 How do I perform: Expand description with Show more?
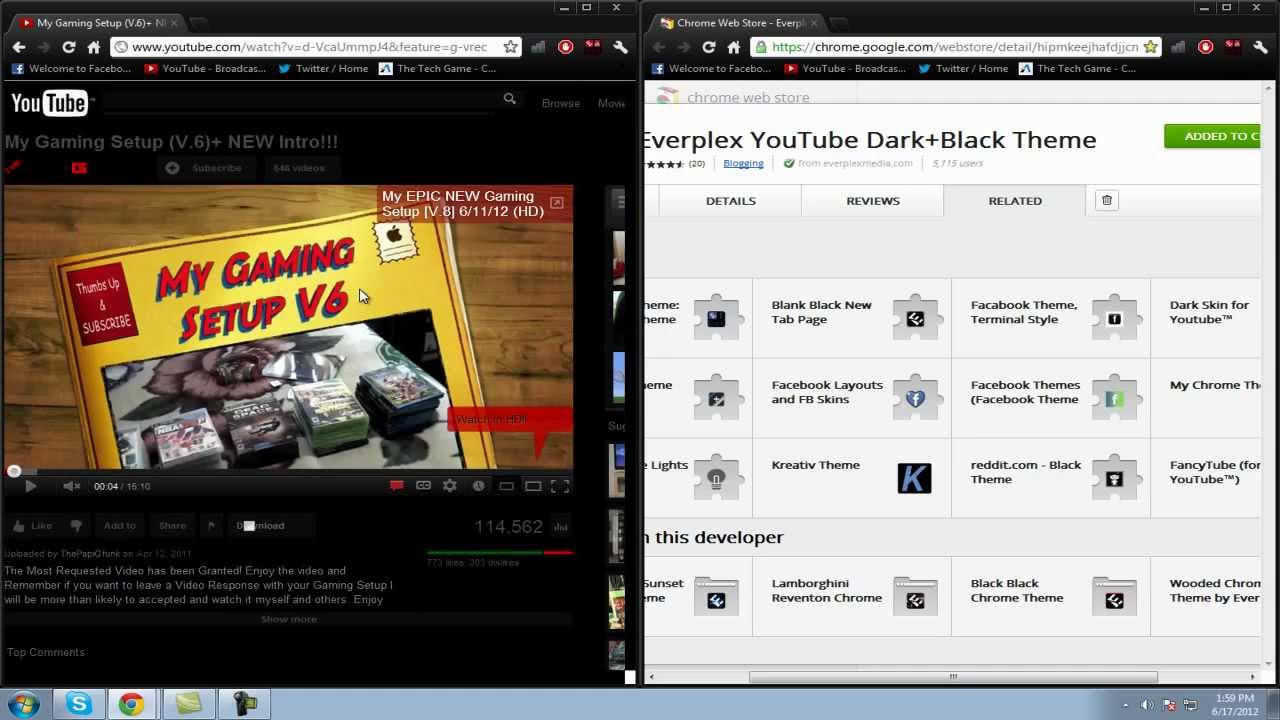pyautogui.click(x=289, y=619)
